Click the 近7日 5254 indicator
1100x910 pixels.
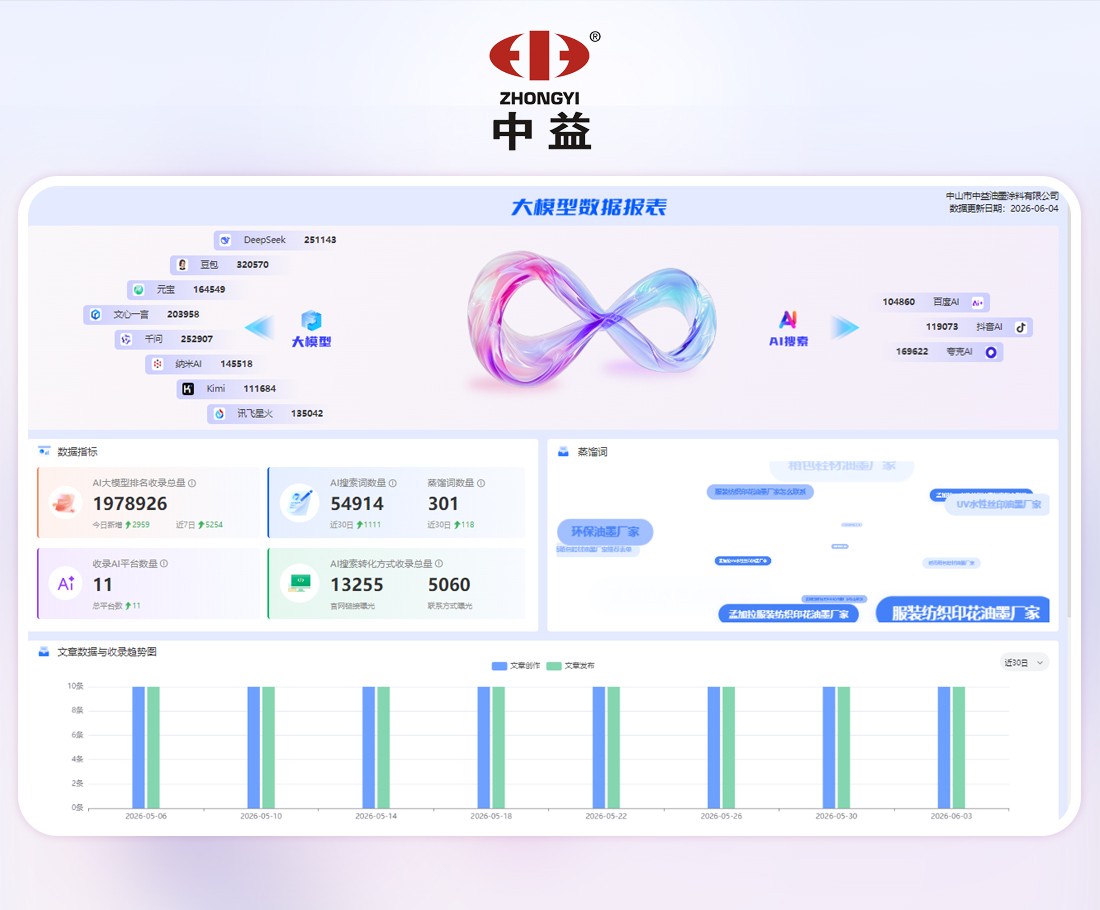[x=199, y=525]
